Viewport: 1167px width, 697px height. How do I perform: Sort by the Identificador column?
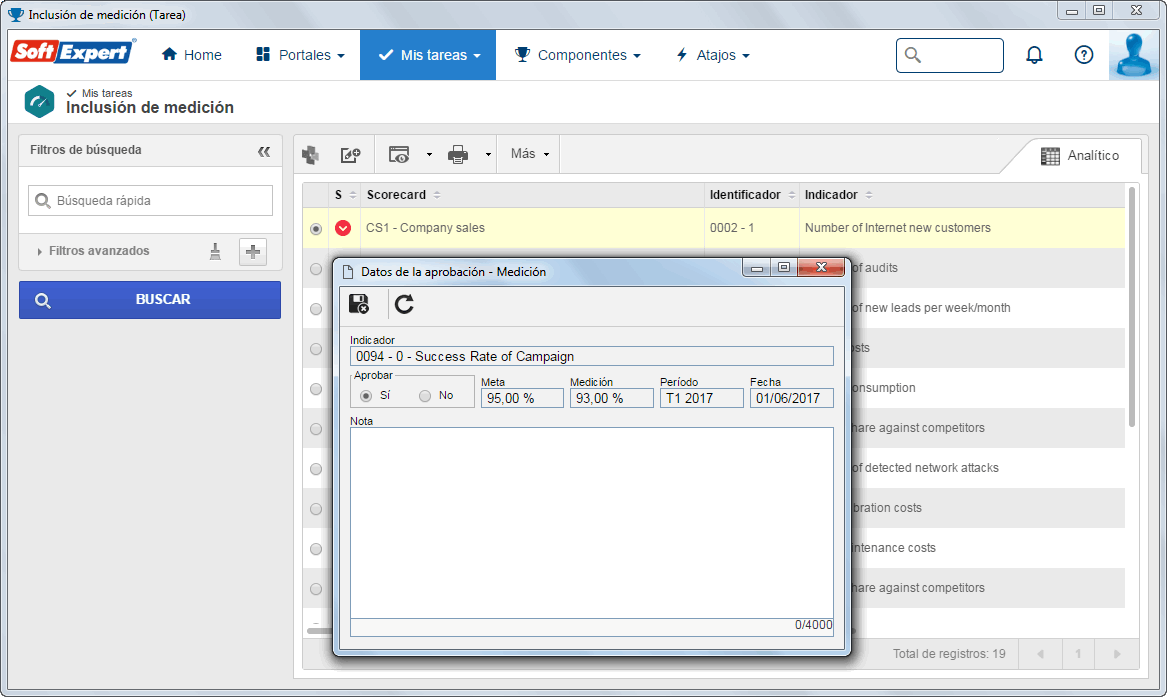[752, 195]
